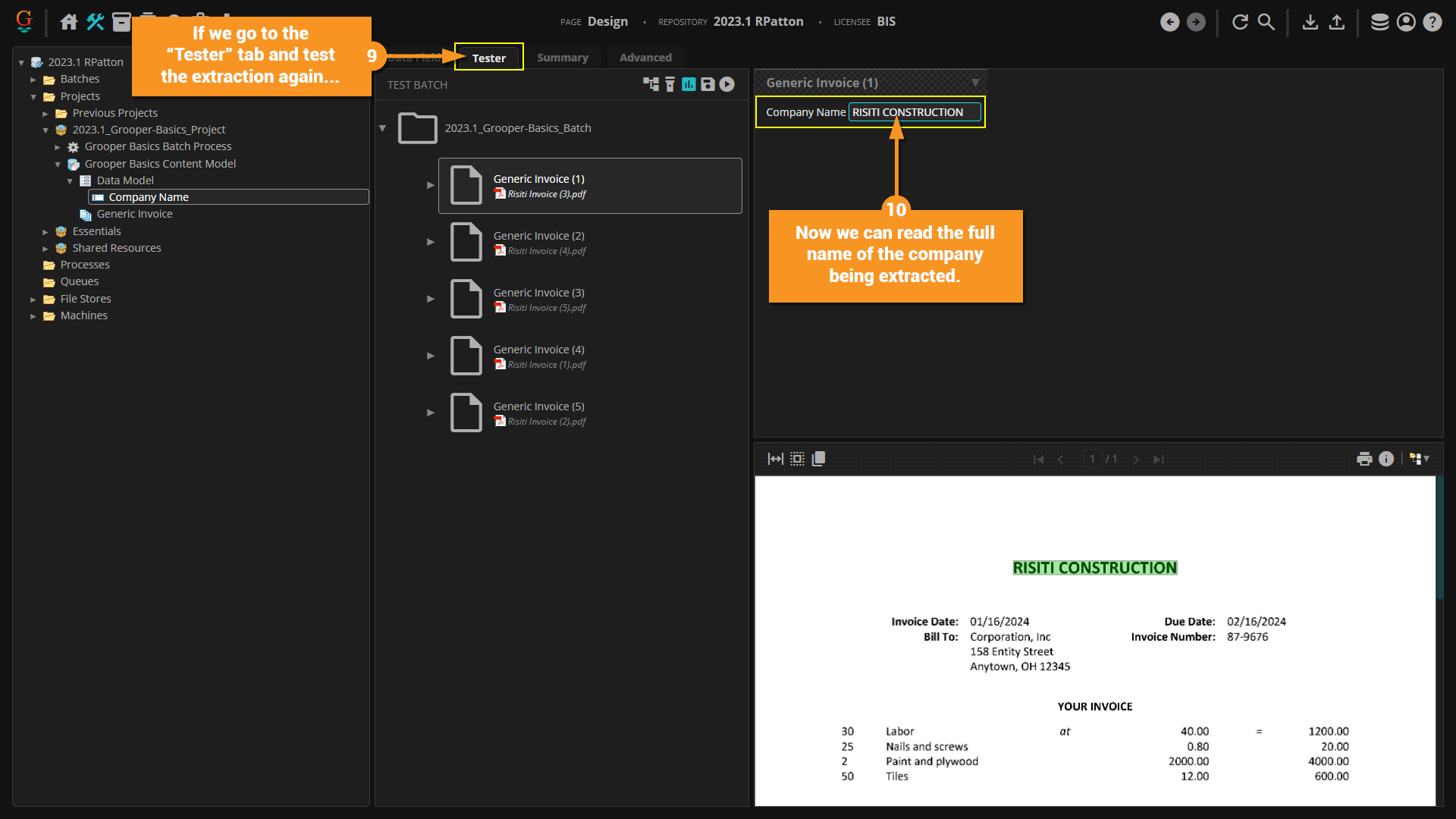Toggle the selection-box viewer mode
The height and width of the screenshot is (819, 1456).
coord(797,459)
